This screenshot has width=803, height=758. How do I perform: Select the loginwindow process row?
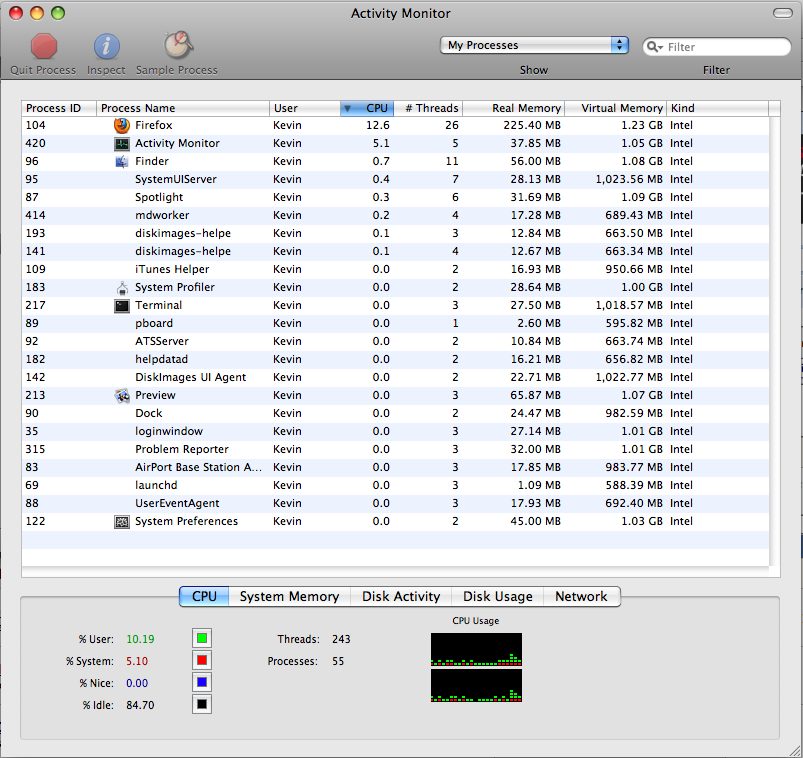point(395,431)
